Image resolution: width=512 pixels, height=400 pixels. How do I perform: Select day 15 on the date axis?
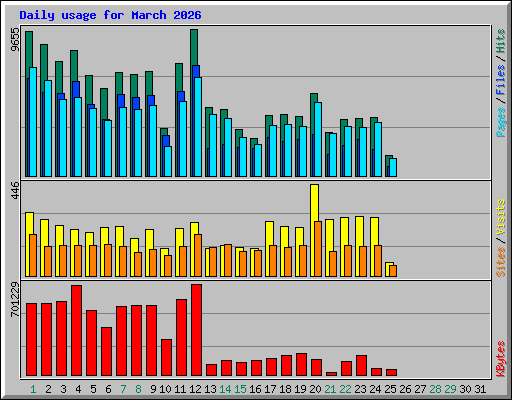pos(240,389)
